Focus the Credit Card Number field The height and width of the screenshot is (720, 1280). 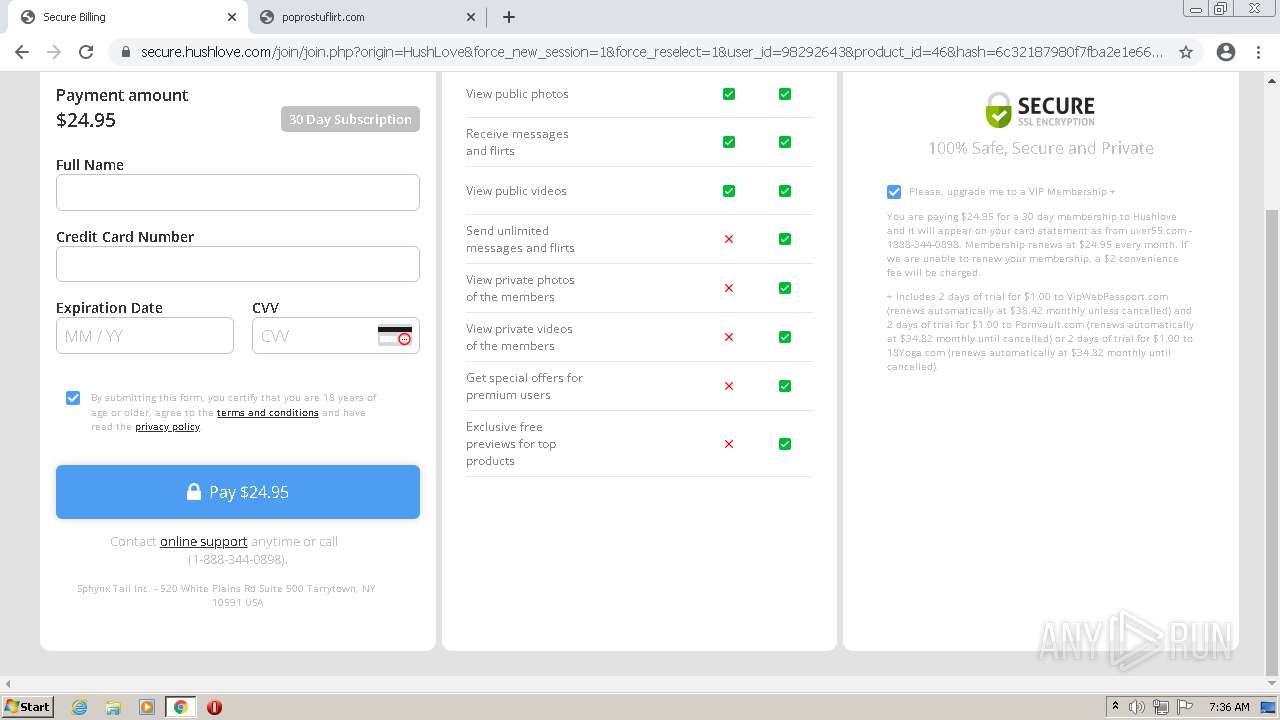[x=238, y=264]
